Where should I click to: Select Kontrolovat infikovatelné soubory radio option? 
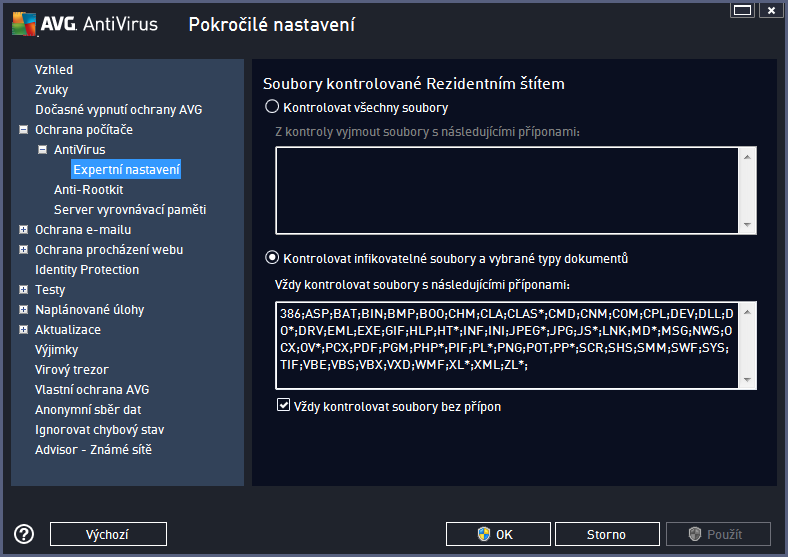(x=272, y=258)
